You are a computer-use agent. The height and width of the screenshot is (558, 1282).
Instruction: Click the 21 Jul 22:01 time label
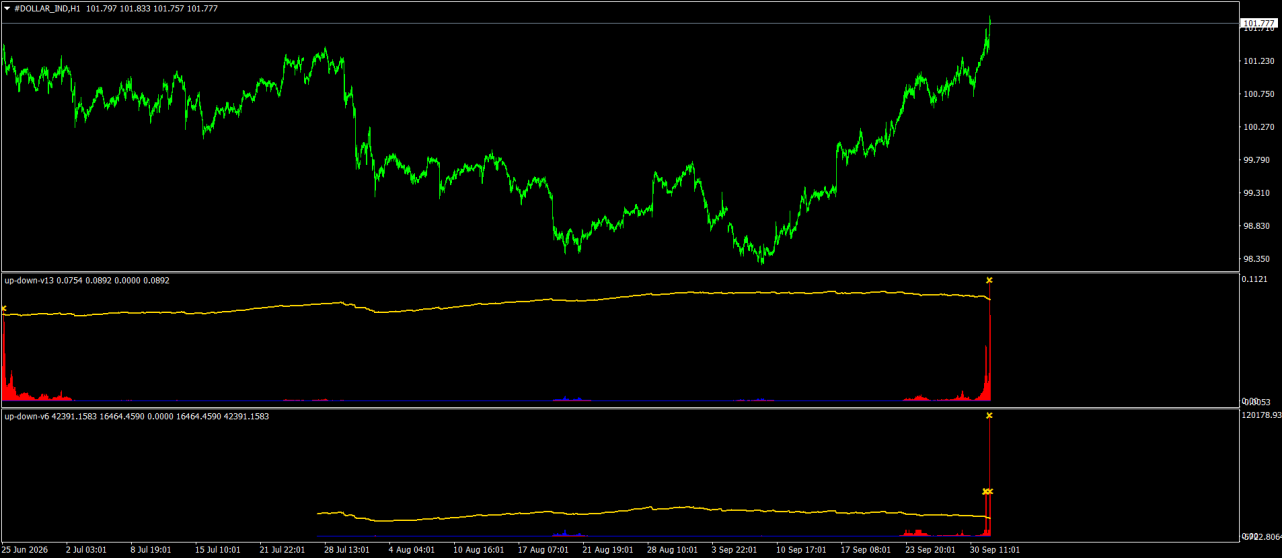pos(282,549)
